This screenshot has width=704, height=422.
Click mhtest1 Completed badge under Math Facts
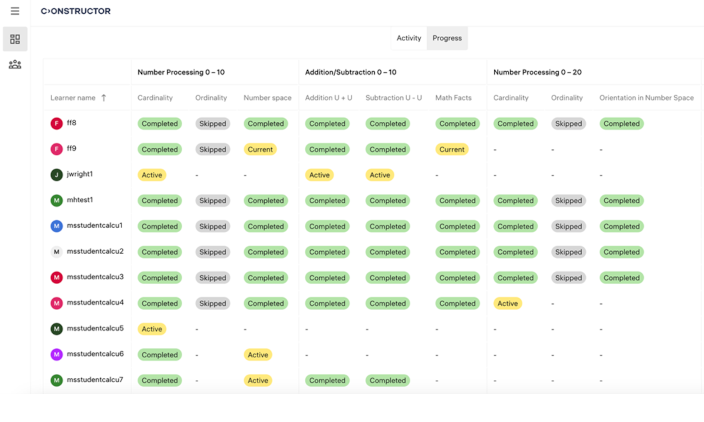click(457, 201)
